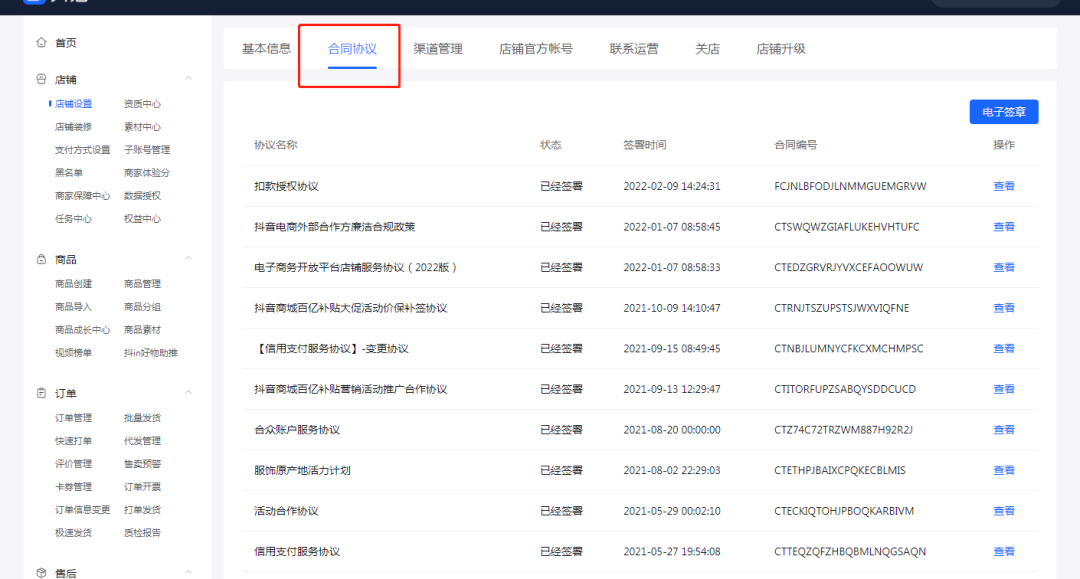Open 商品管理 in the sidebar
Screen dimensions: 1080x579
(142, 284)
